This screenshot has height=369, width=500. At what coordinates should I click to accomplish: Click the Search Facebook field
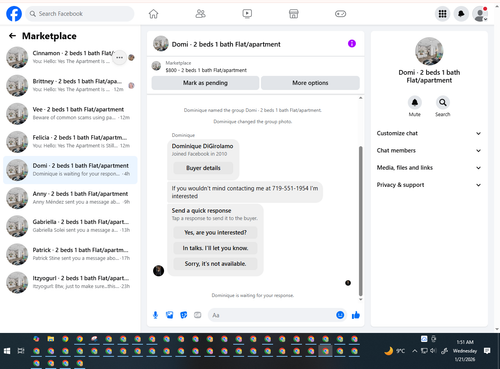(x=80, y=14)
